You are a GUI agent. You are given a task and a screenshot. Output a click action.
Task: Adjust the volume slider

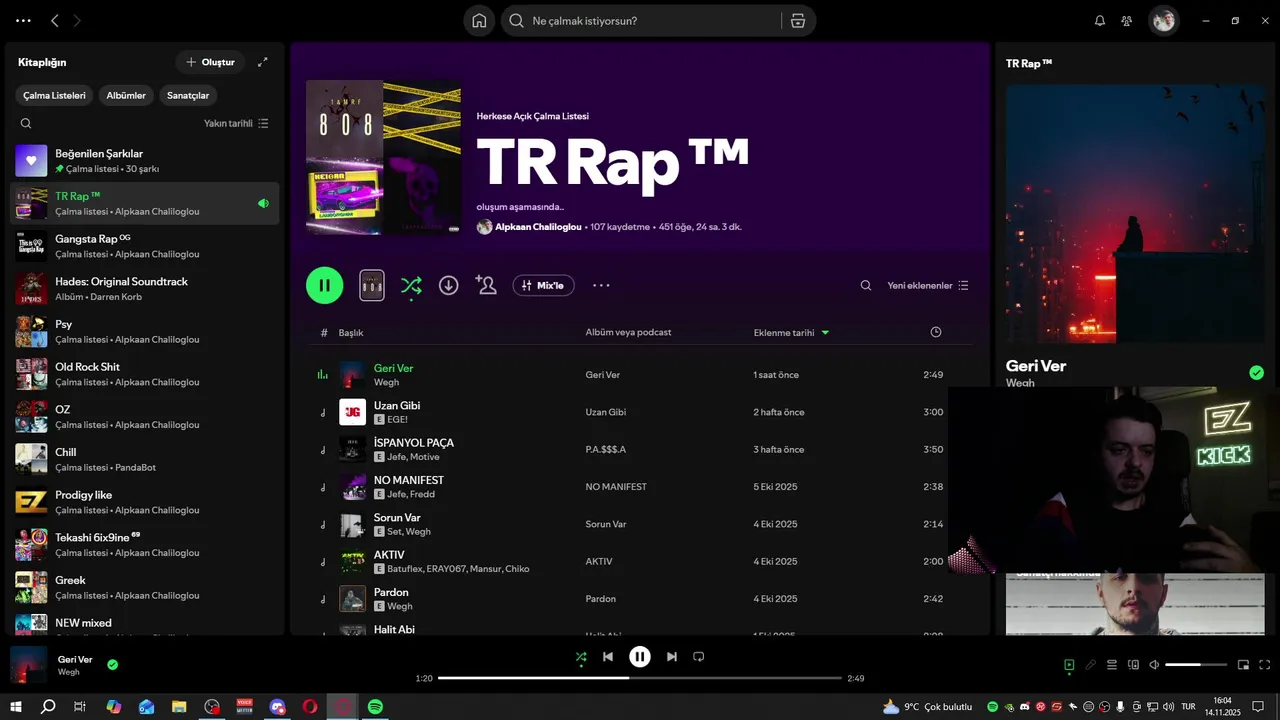1196,665
